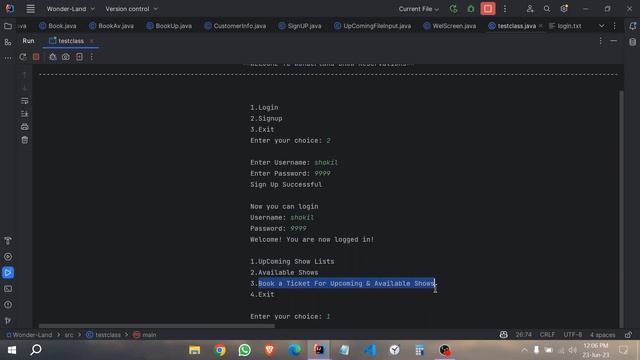Click the thread dump camera icon
640x360 pixels.
point(66,57)
